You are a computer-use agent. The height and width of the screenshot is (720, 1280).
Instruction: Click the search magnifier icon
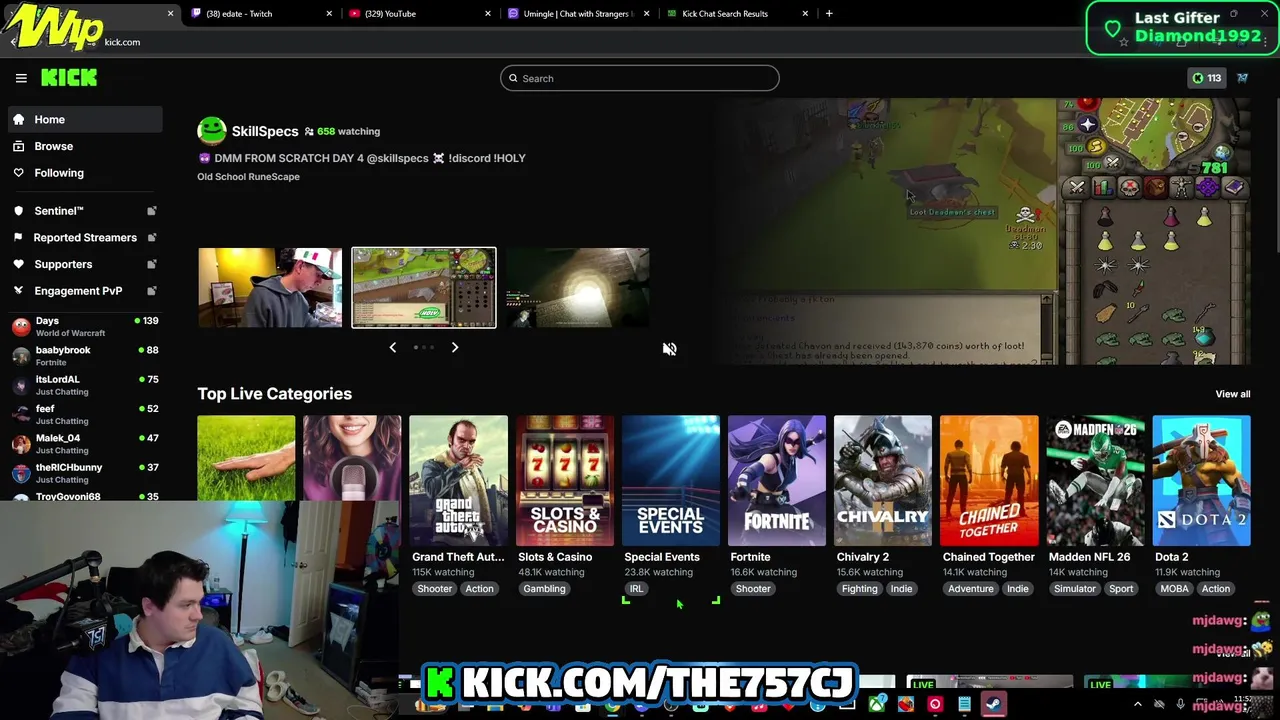click(513, 78)
